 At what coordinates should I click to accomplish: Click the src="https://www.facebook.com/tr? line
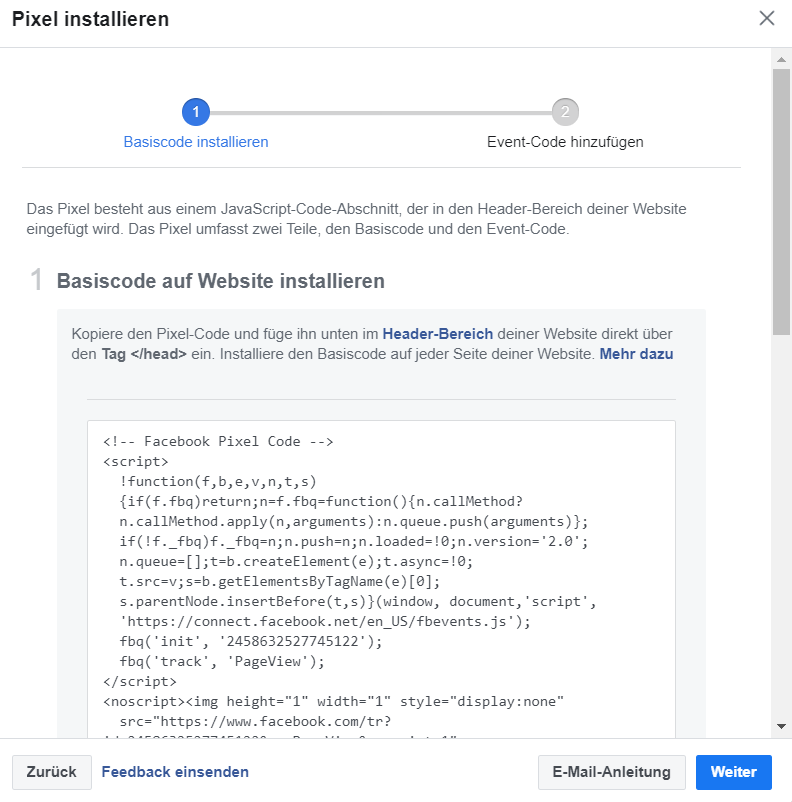click(255, 722)
